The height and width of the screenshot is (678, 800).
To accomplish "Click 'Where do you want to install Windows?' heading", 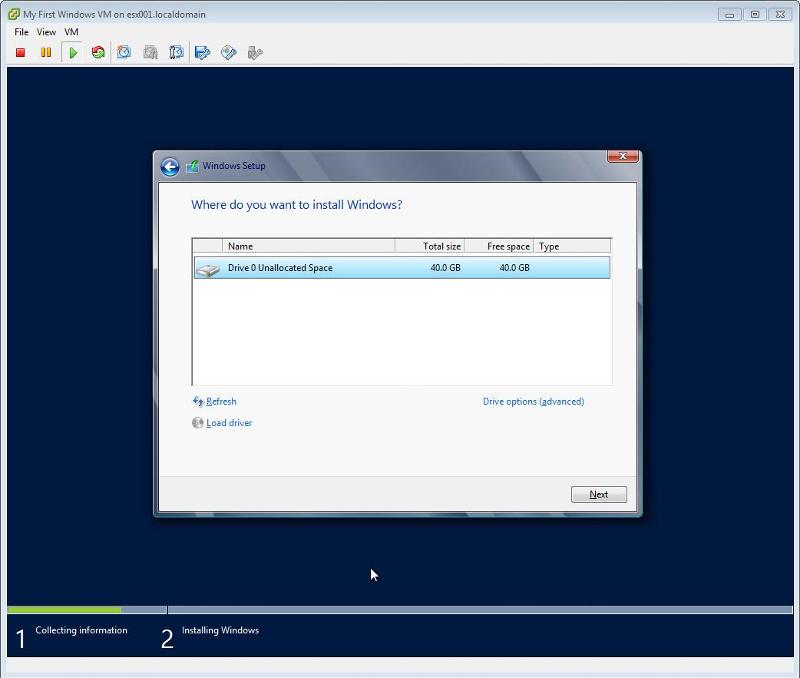I will (296, 205).
